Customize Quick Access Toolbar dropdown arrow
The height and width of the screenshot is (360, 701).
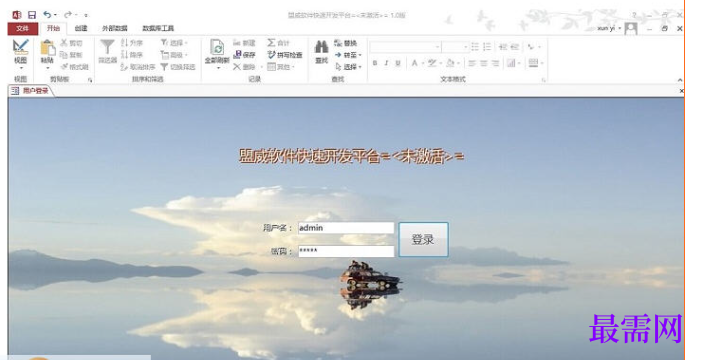tap(86, 15)
